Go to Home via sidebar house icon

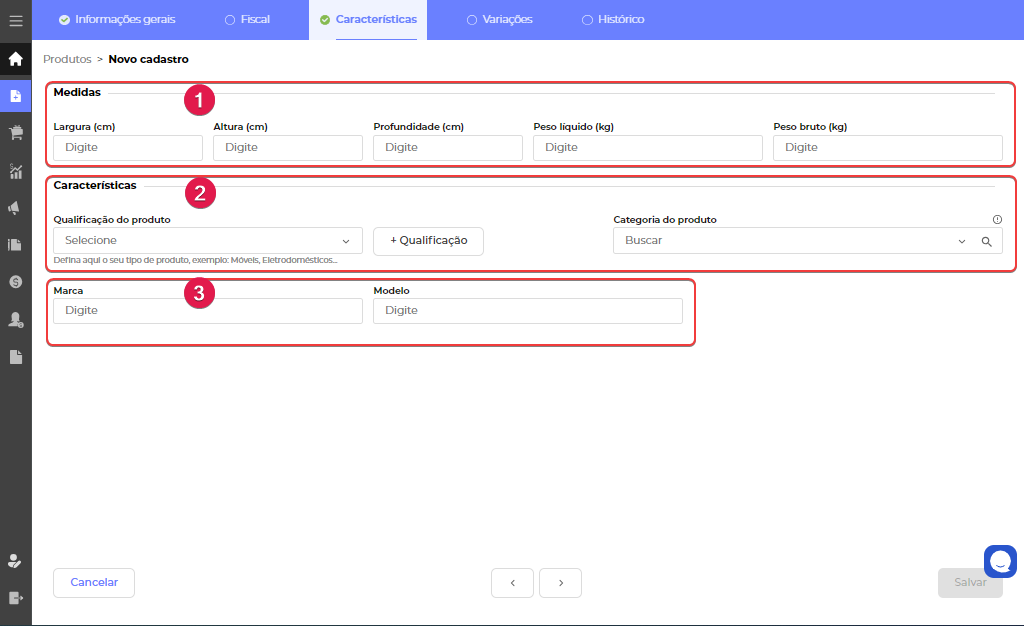coord(16,58)
